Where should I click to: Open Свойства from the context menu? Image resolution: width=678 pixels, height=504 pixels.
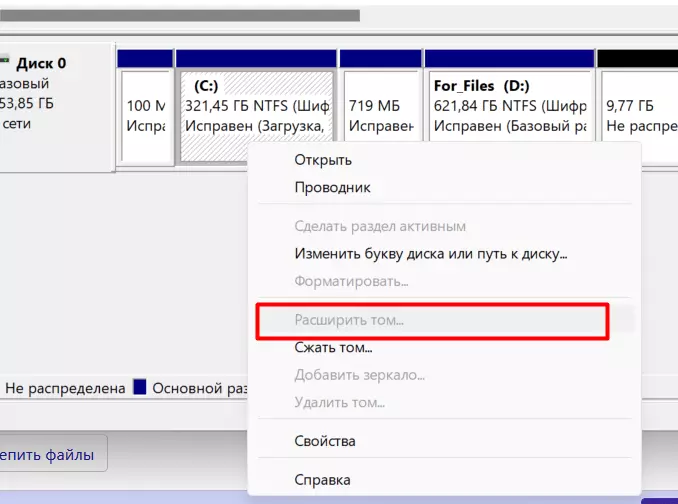pyautogui.click(x=324, y=441)
